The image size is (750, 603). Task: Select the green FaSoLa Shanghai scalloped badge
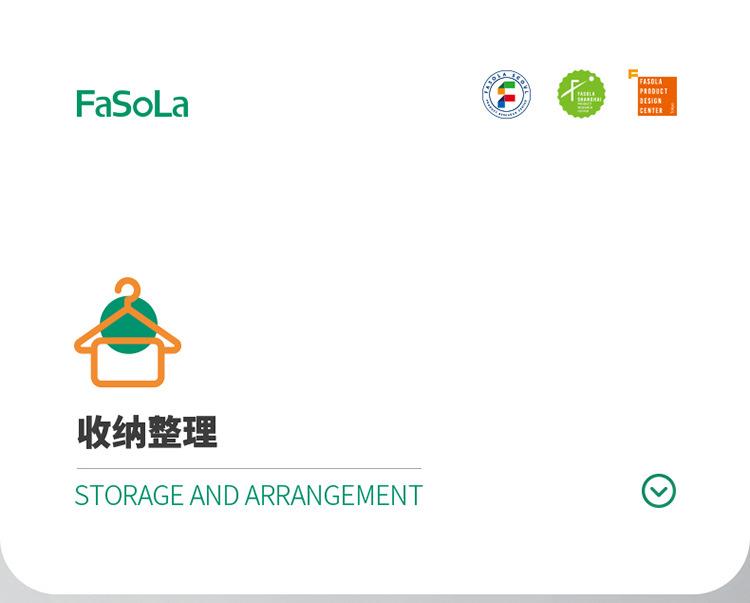pos(581,94)
